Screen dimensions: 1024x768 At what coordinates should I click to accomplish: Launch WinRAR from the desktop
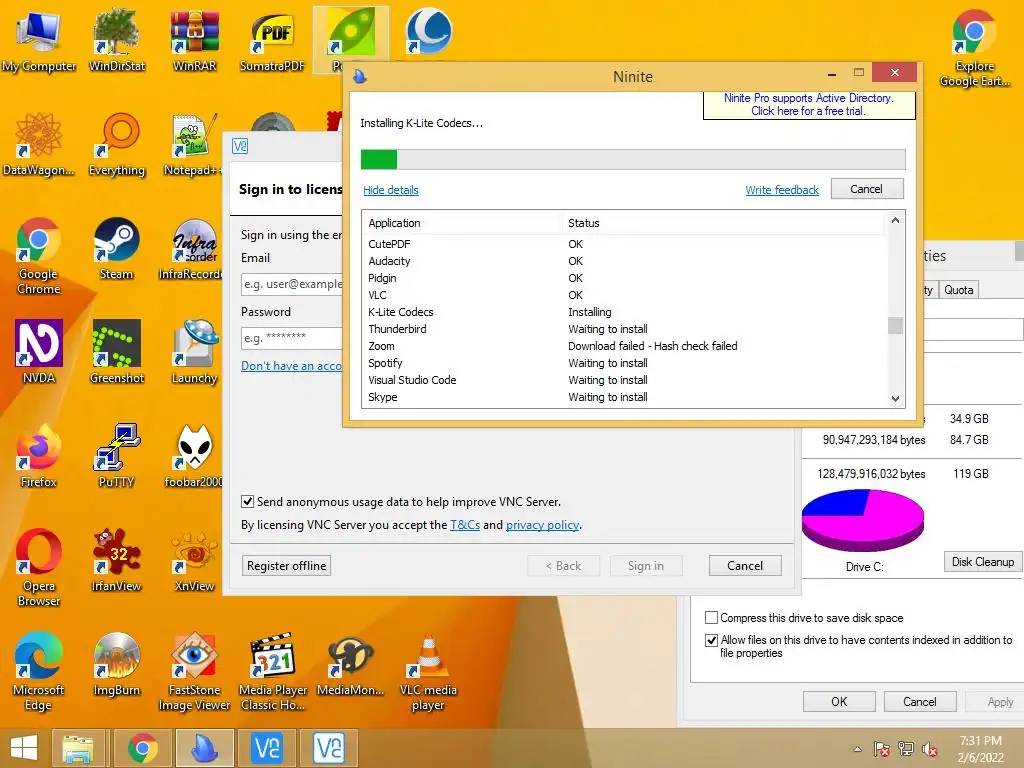[194, 40]
